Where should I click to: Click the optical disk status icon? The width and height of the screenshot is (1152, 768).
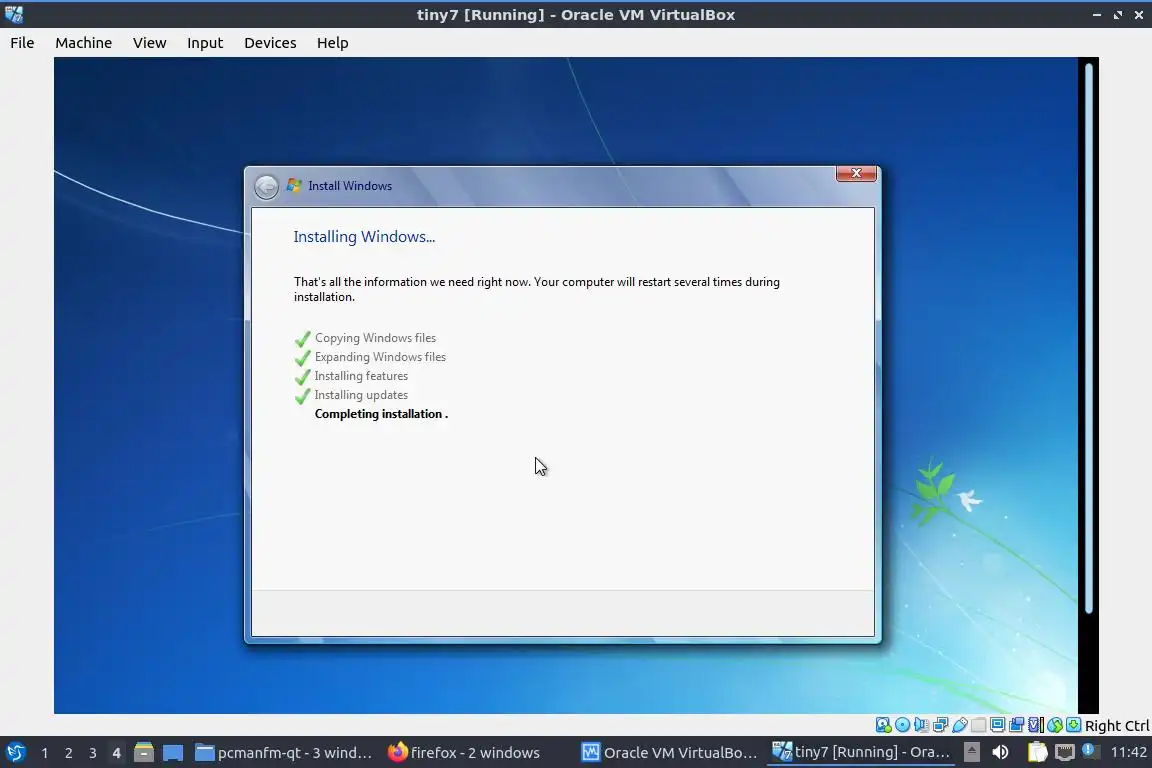click(x=903, y=725)
